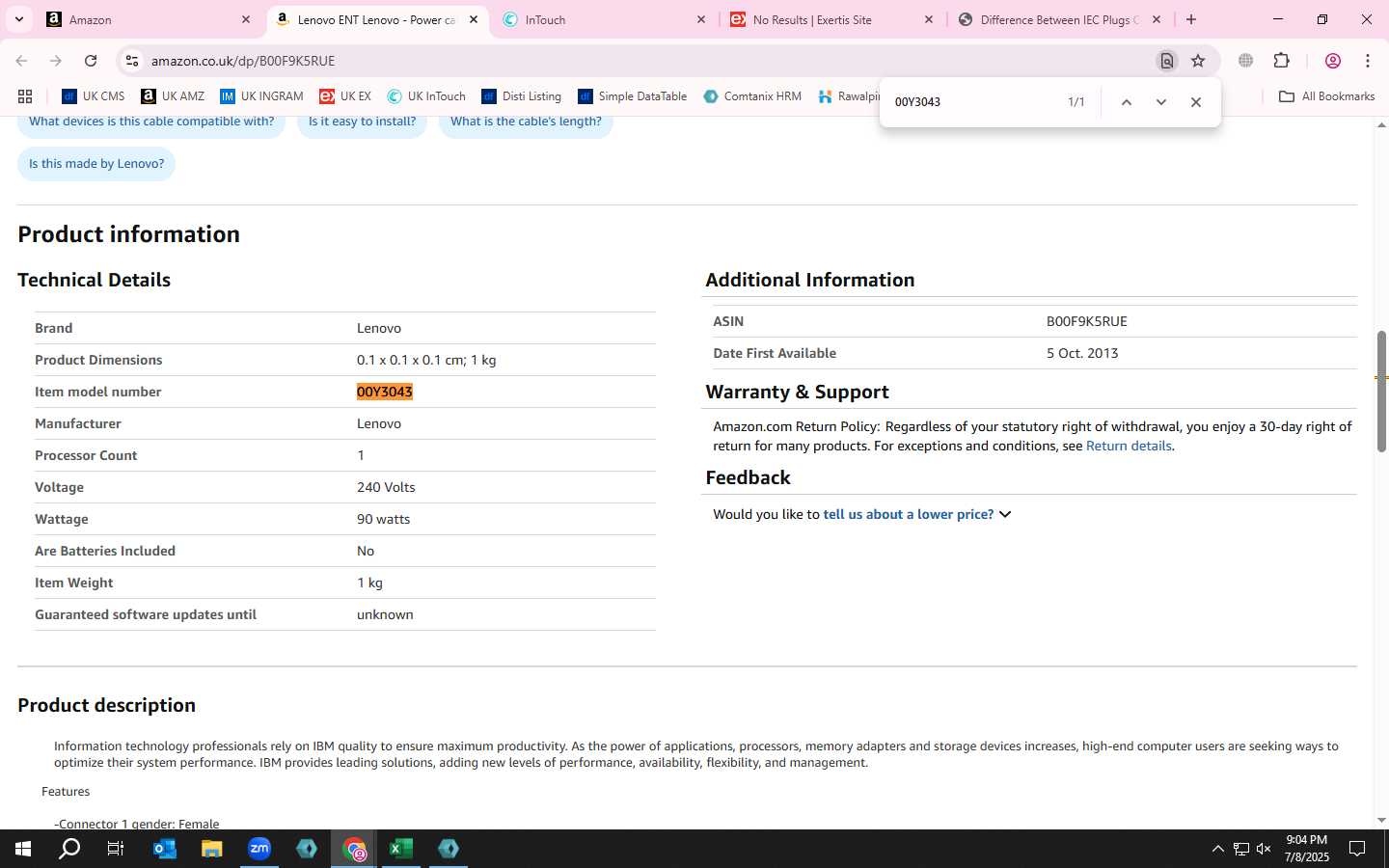Open the All Bookmarks folder

coord(1326,96)
